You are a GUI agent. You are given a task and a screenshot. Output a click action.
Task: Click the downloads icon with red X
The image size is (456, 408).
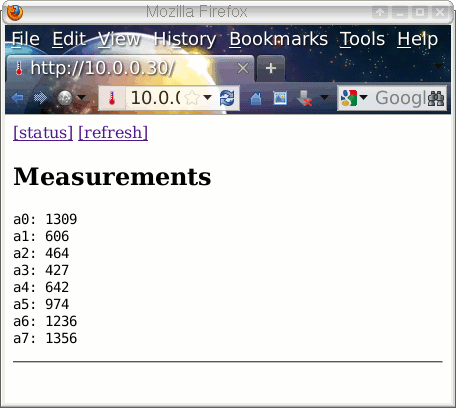pos(305,99)
